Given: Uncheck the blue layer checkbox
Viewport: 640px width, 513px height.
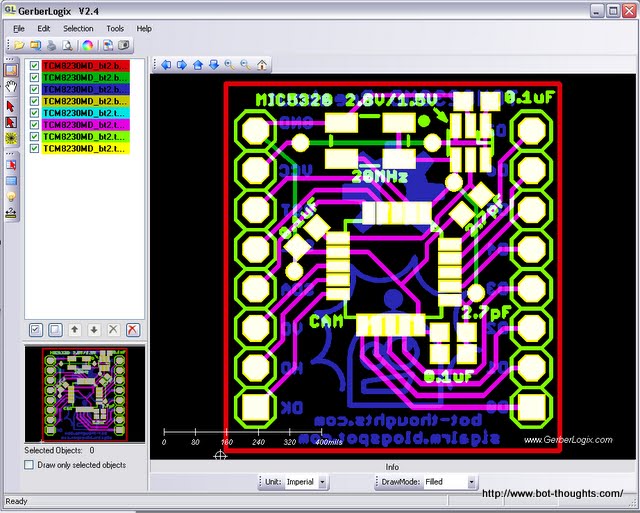Looking at the screenshot, I should click(x=34, y=89).
